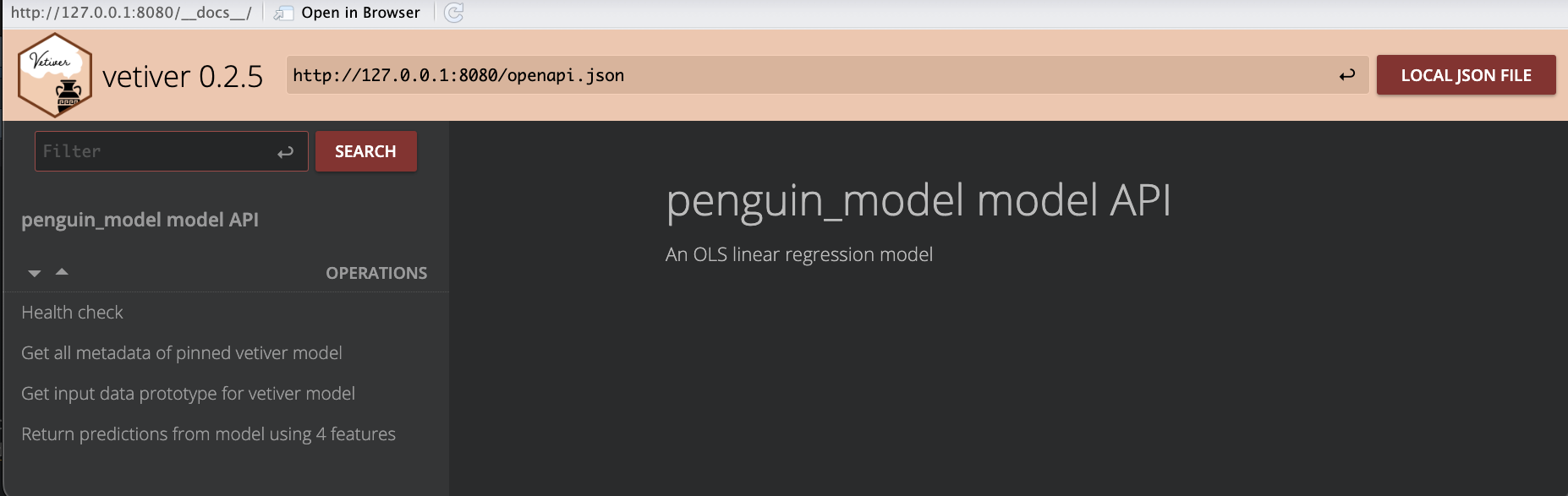Click the refresh icon in viewer toolbar
This screenshot has height=496, width=1568.
(454, 13)
